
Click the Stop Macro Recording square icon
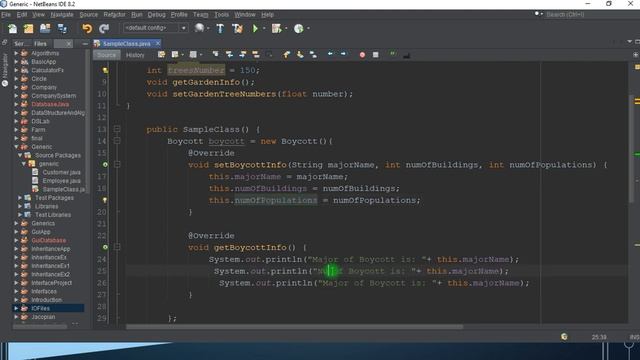pos(376,55)
